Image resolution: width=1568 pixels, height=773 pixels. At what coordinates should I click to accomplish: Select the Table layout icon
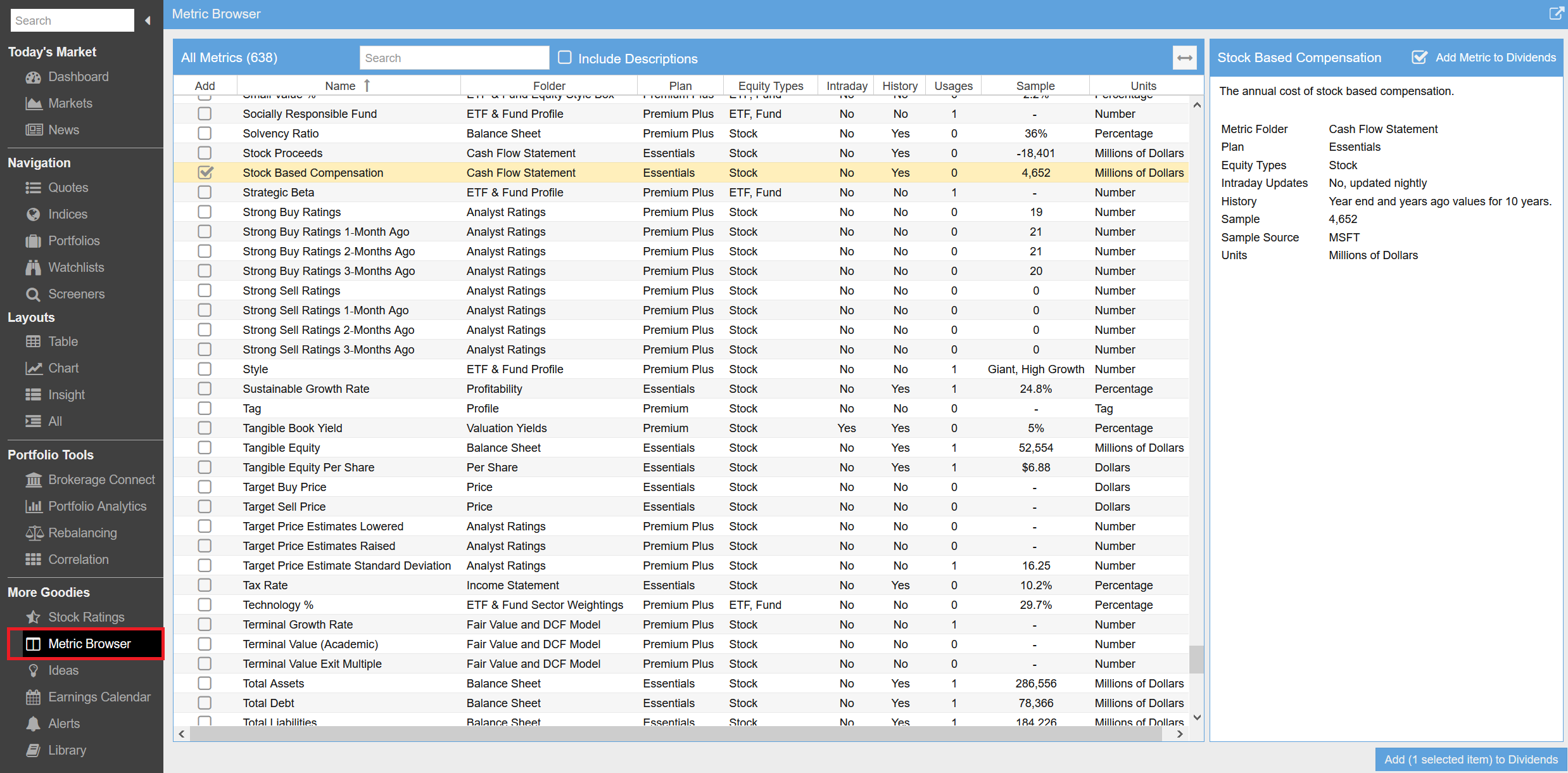pyautogui.click(x=33, y=342)
